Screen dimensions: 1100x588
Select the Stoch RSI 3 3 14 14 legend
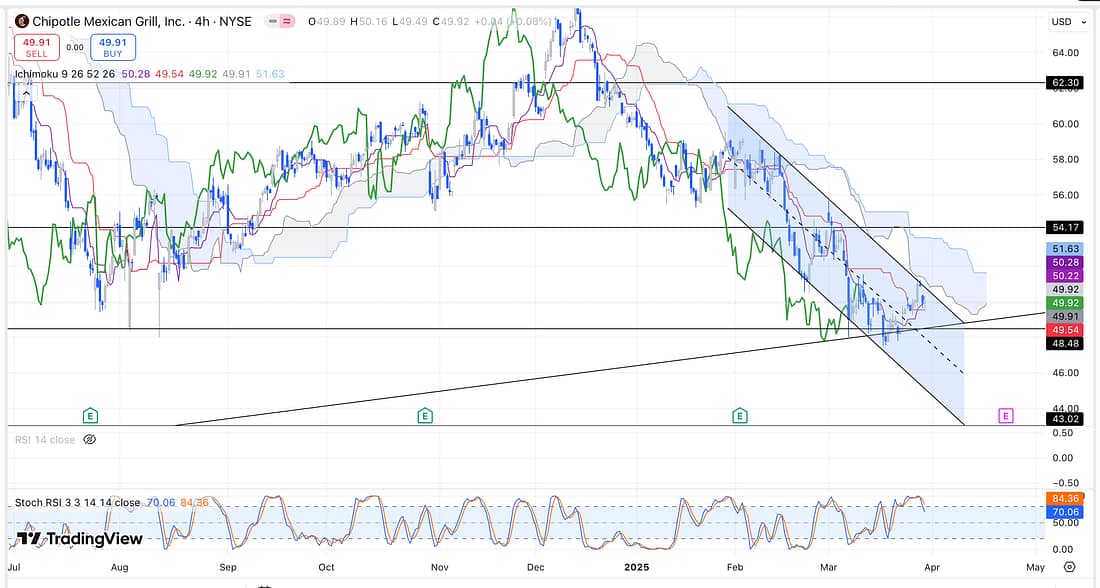(77, 502)
